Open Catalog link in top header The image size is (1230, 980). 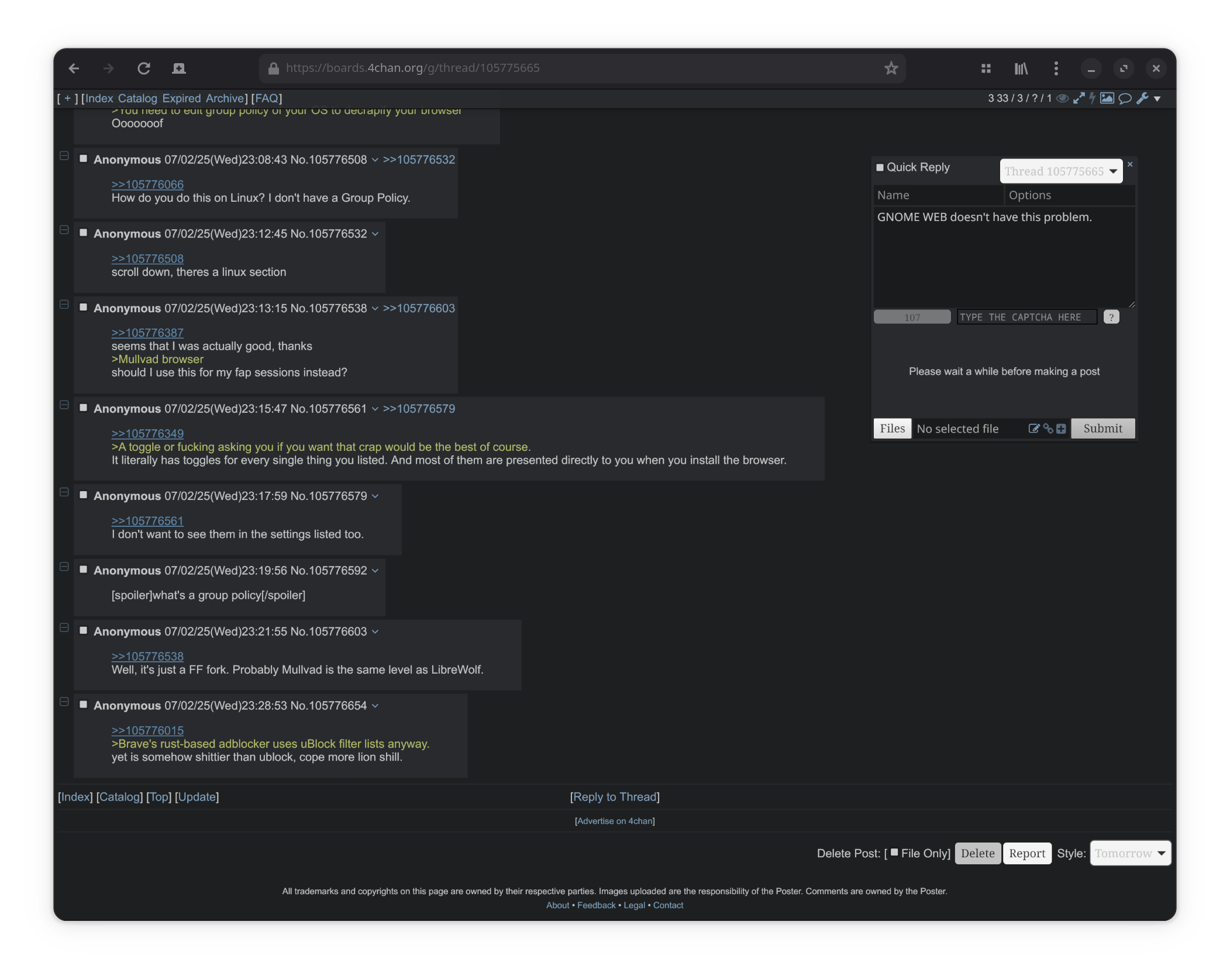(137, 98)
